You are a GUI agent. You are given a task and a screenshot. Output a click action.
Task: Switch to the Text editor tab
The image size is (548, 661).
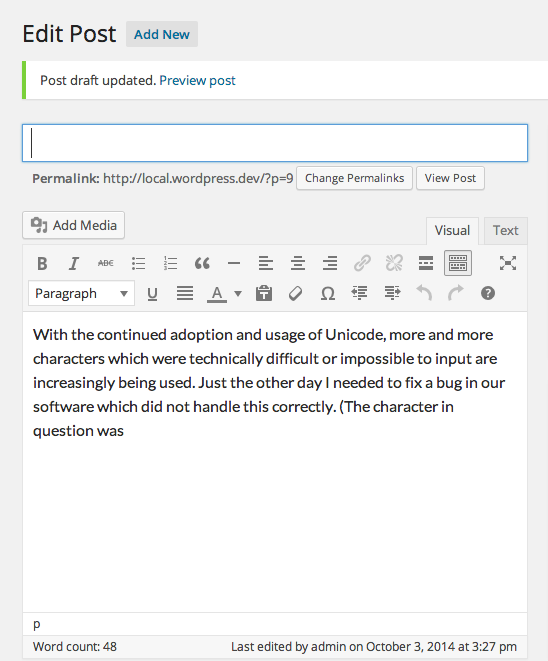505,231
